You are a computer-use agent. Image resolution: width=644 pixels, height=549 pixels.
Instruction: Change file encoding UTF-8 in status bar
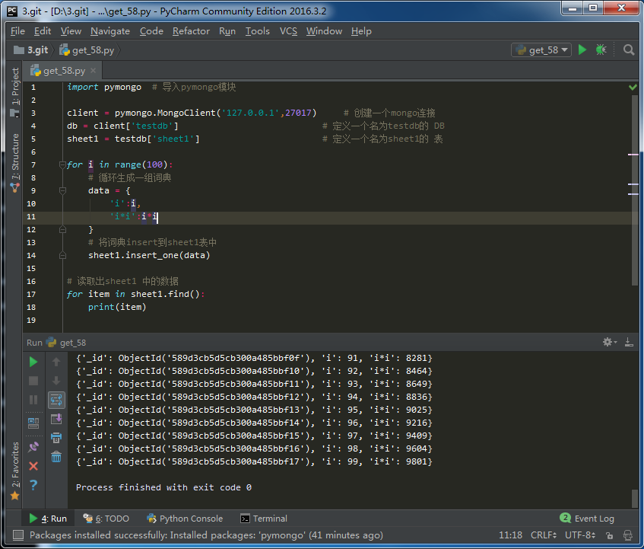click(x=580, y=535)
